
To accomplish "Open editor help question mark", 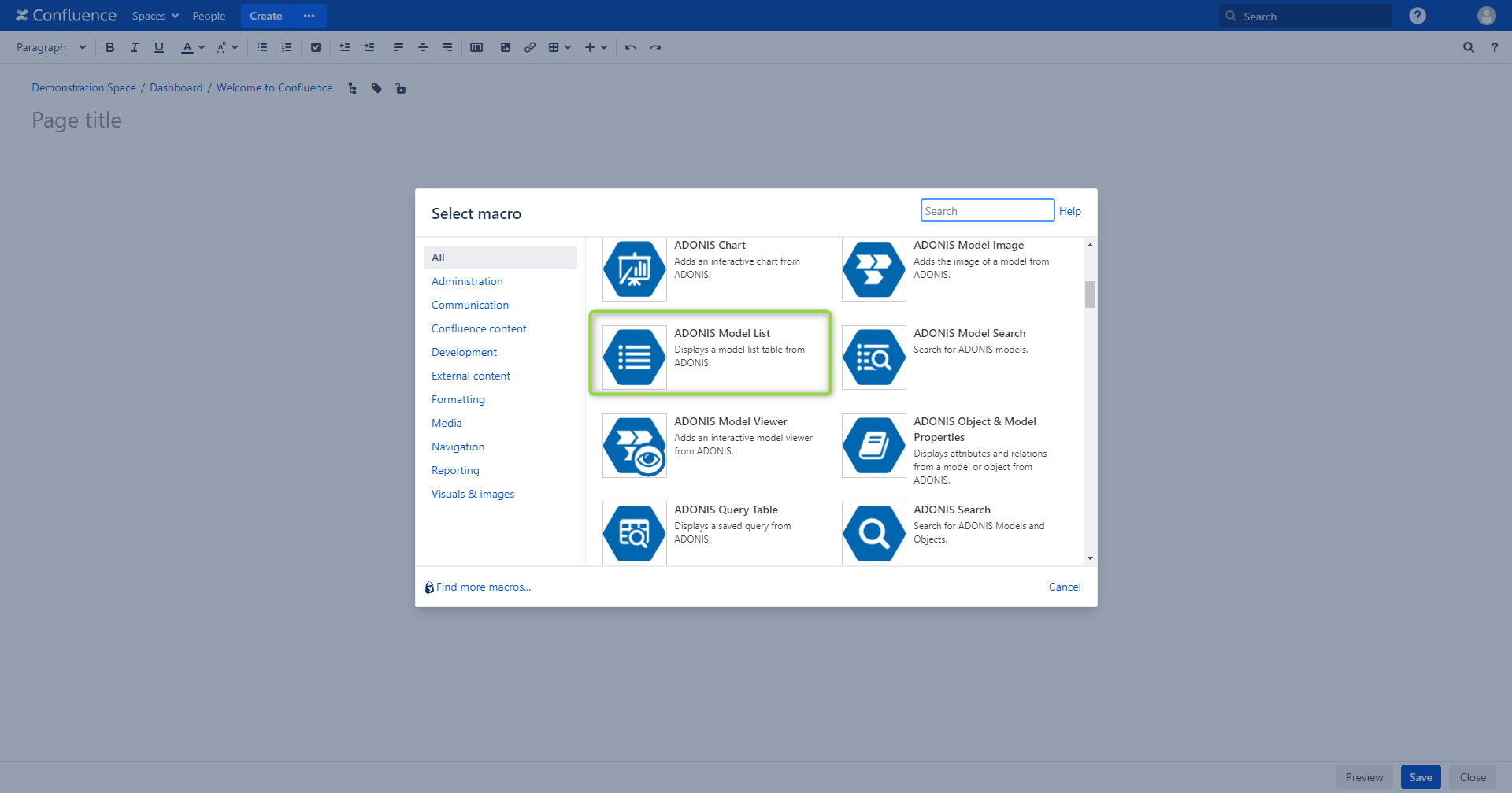I will [1495, 47].
